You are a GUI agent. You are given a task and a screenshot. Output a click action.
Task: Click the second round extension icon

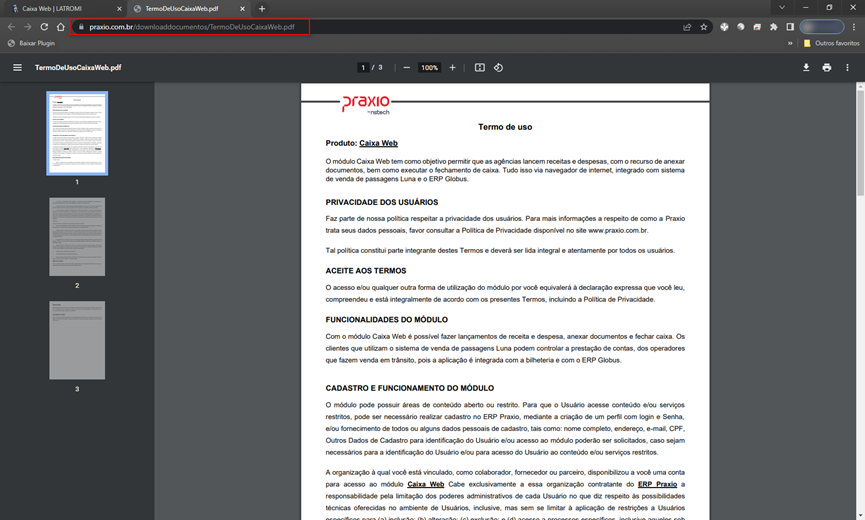coord(740,26)
